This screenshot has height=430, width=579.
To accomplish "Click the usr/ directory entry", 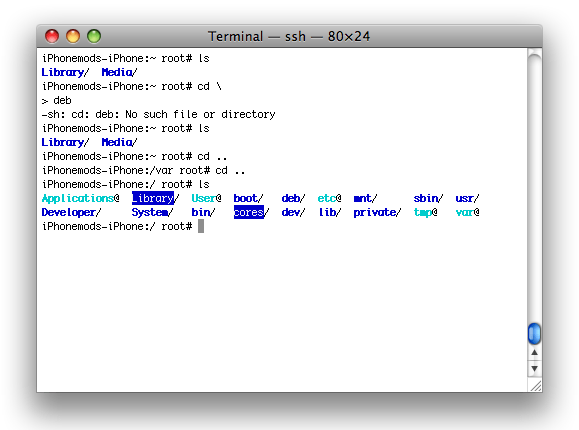I will pos(467,198).
